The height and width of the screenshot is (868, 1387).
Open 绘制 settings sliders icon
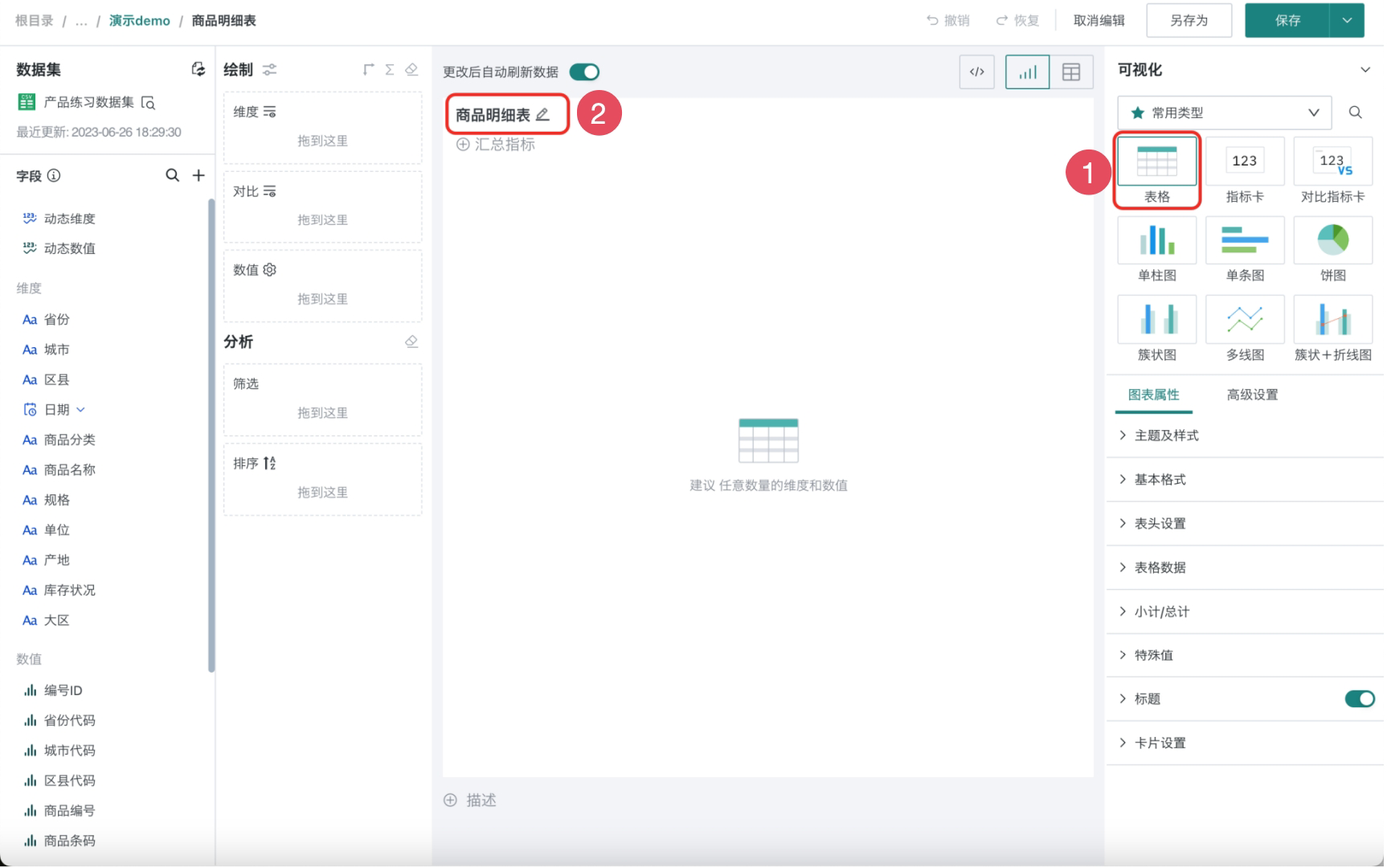coord(269,70)
